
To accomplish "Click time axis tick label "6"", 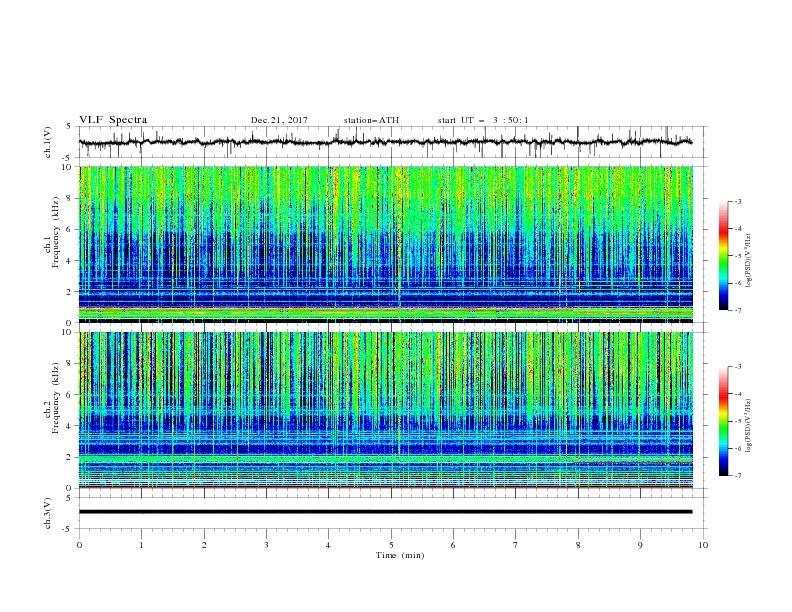I will 453,545.
